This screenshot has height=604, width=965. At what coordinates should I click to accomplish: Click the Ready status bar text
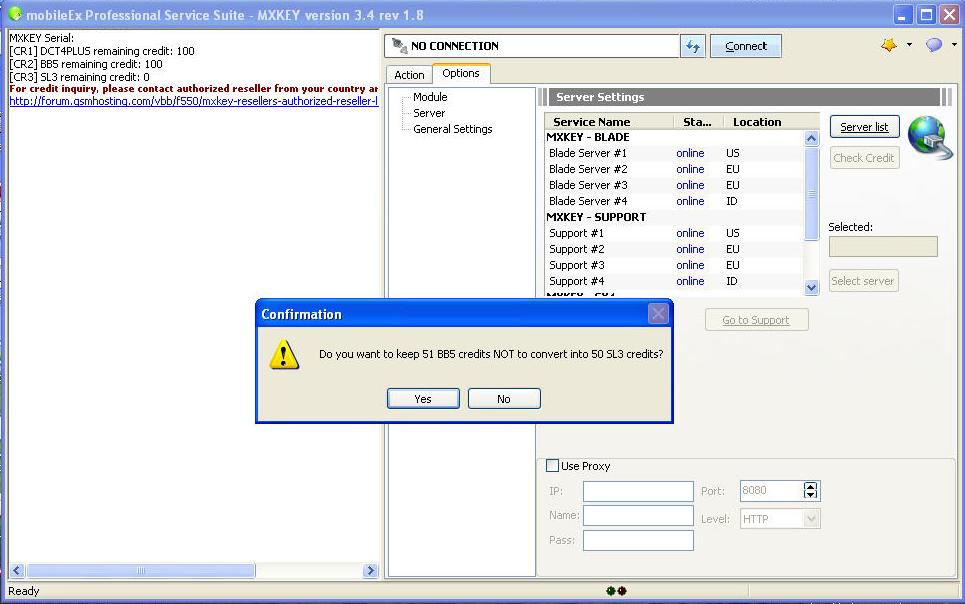pyautogui.click(x=23, y=591)
